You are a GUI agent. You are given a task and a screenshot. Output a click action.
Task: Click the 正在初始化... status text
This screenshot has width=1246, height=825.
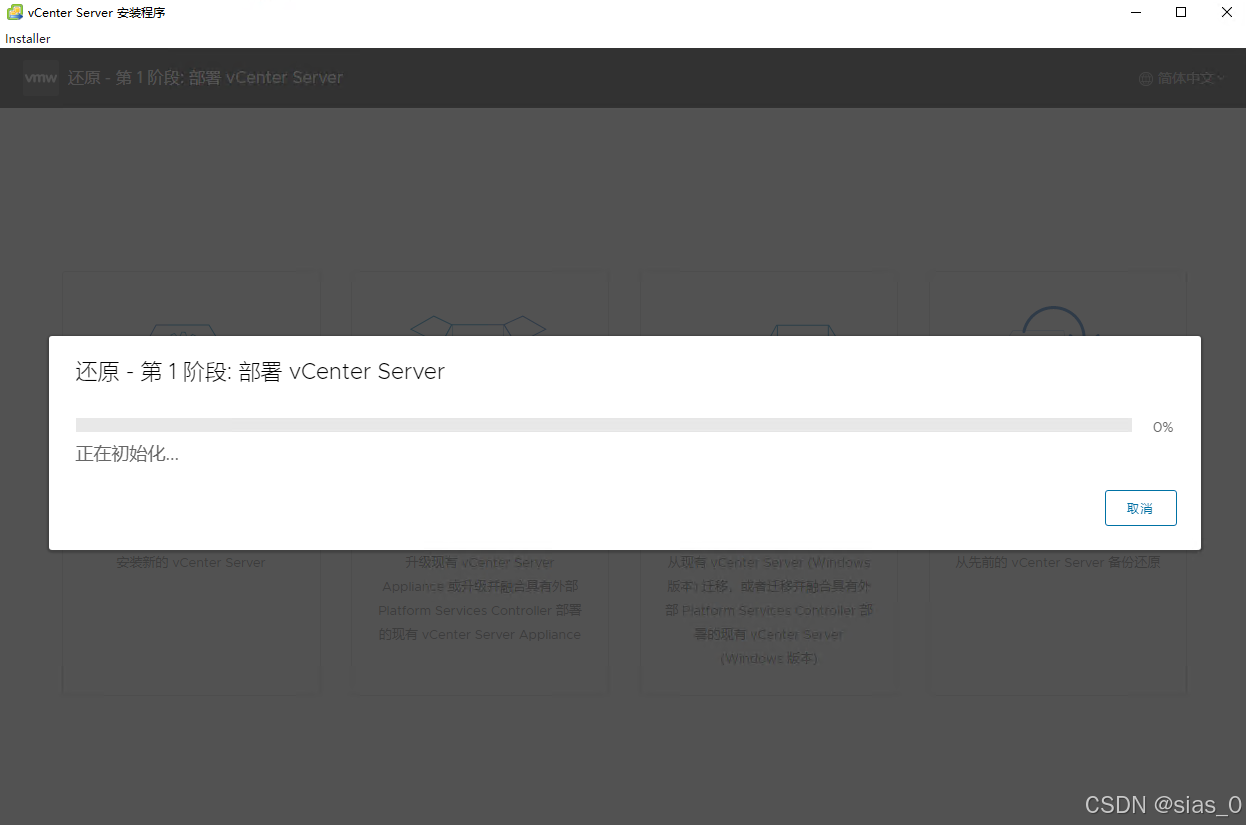[x=127, y=454]
